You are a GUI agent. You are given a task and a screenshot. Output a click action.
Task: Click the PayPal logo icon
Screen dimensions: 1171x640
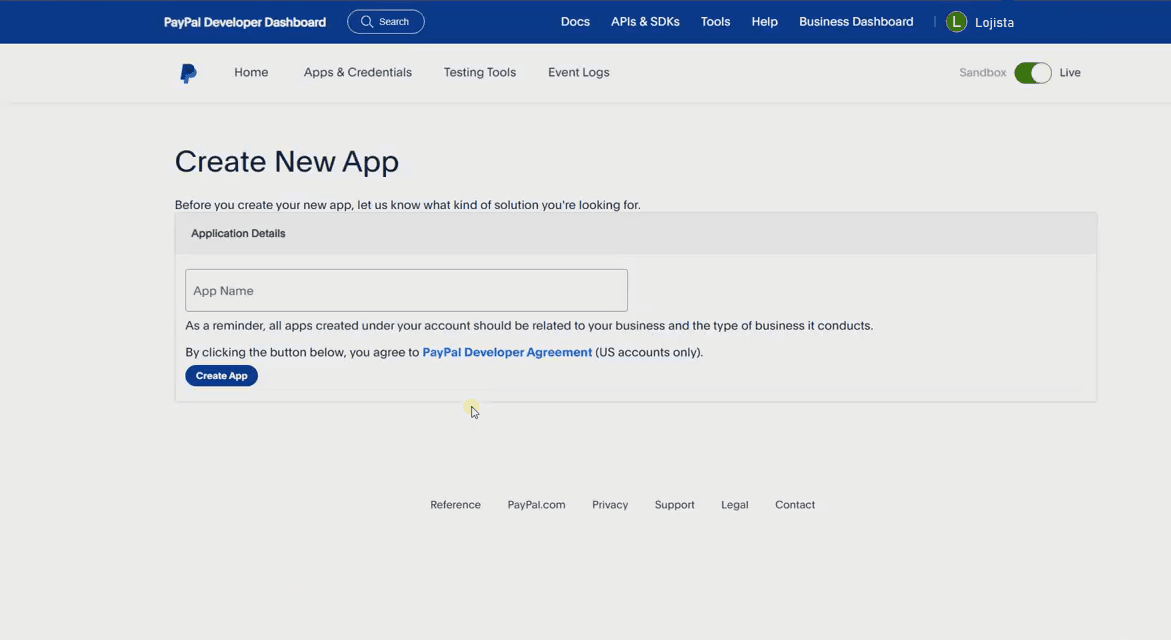point(188,73)
